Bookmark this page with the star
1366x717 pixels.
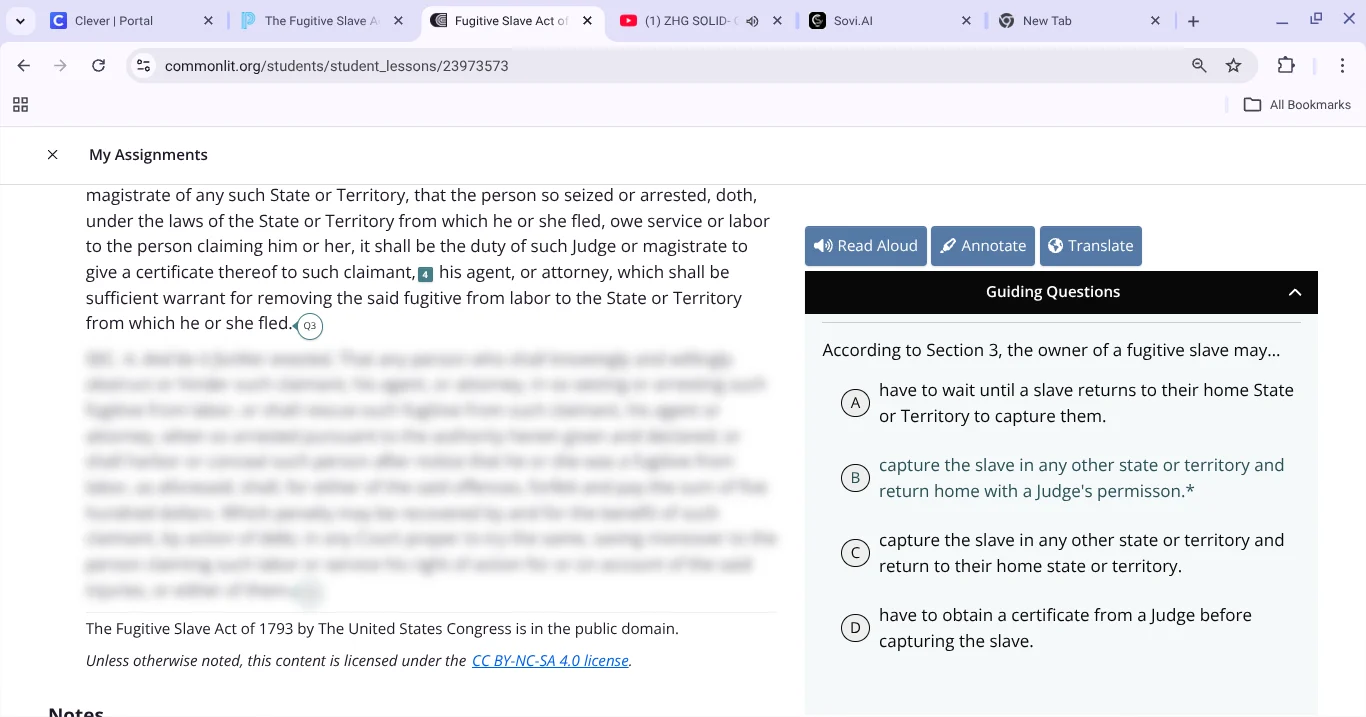click(1234, 65)
